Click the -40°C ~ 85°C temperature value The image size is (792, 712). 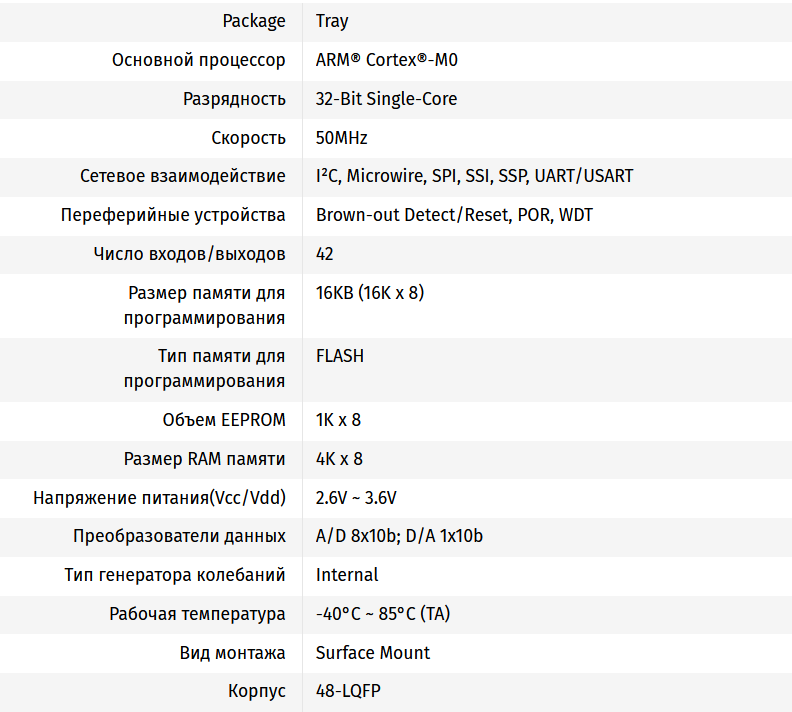[383, 614]
